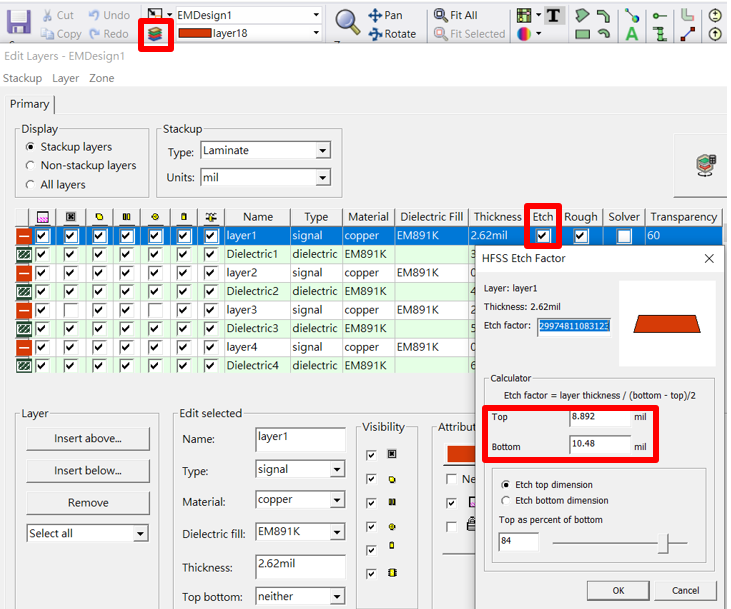Select the All layers radio button
This screenshot has width=731, height=609.
30,185
